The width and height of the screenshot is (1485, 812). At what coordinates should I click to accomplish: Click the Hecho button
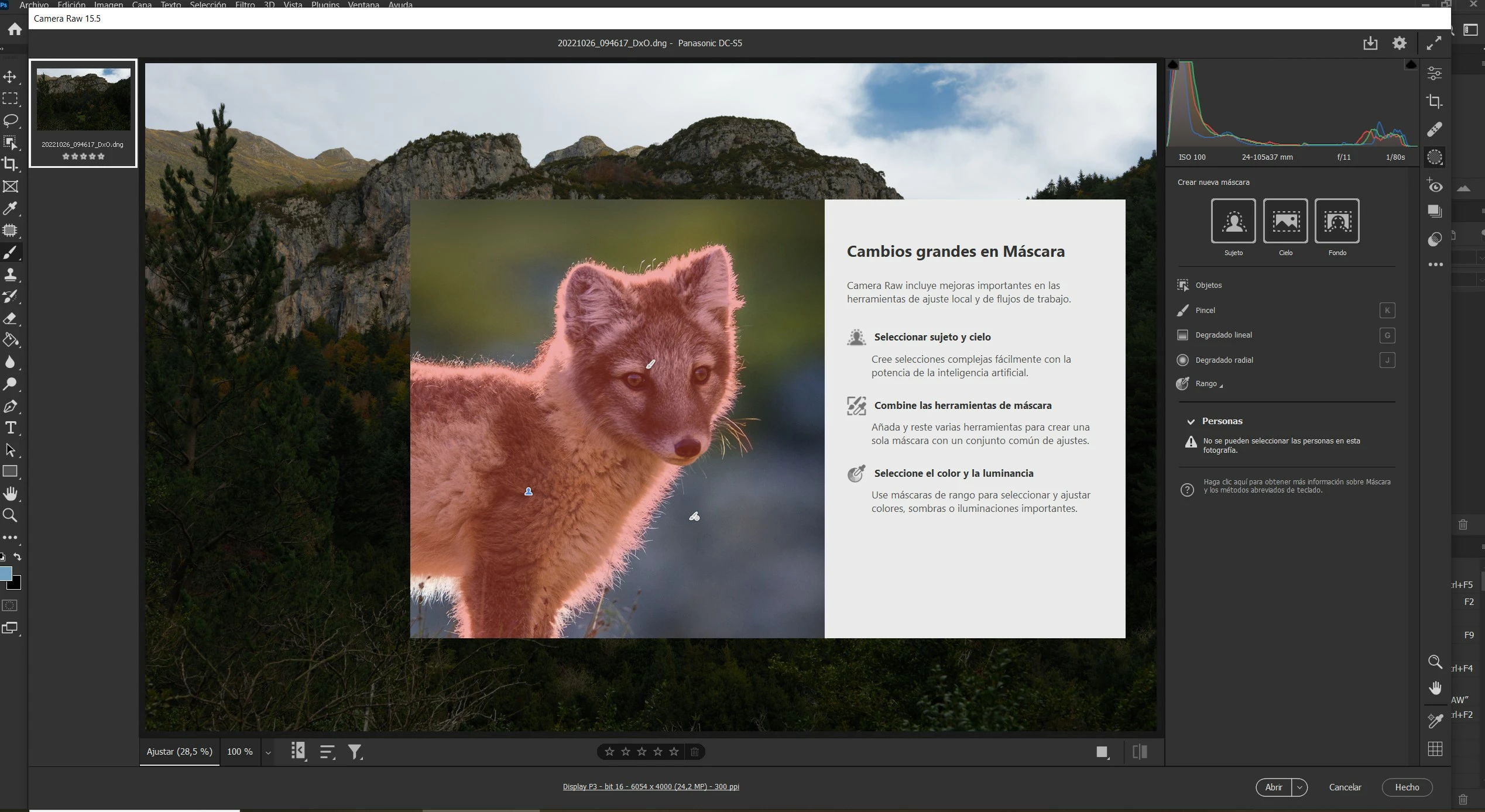1407,787
